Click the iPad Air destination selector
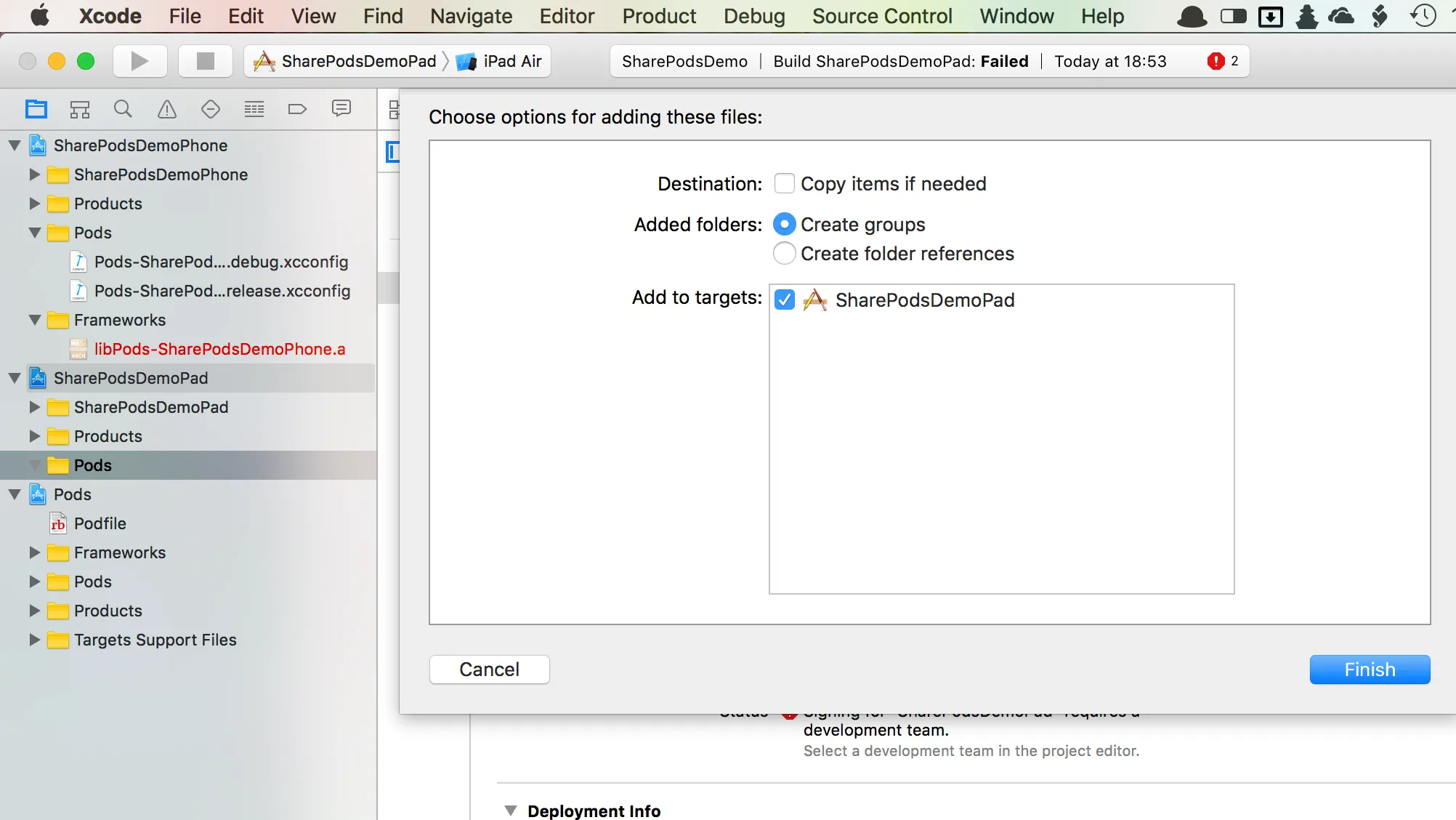Viewport: 1456px width, 820px height. coord(500,61)
